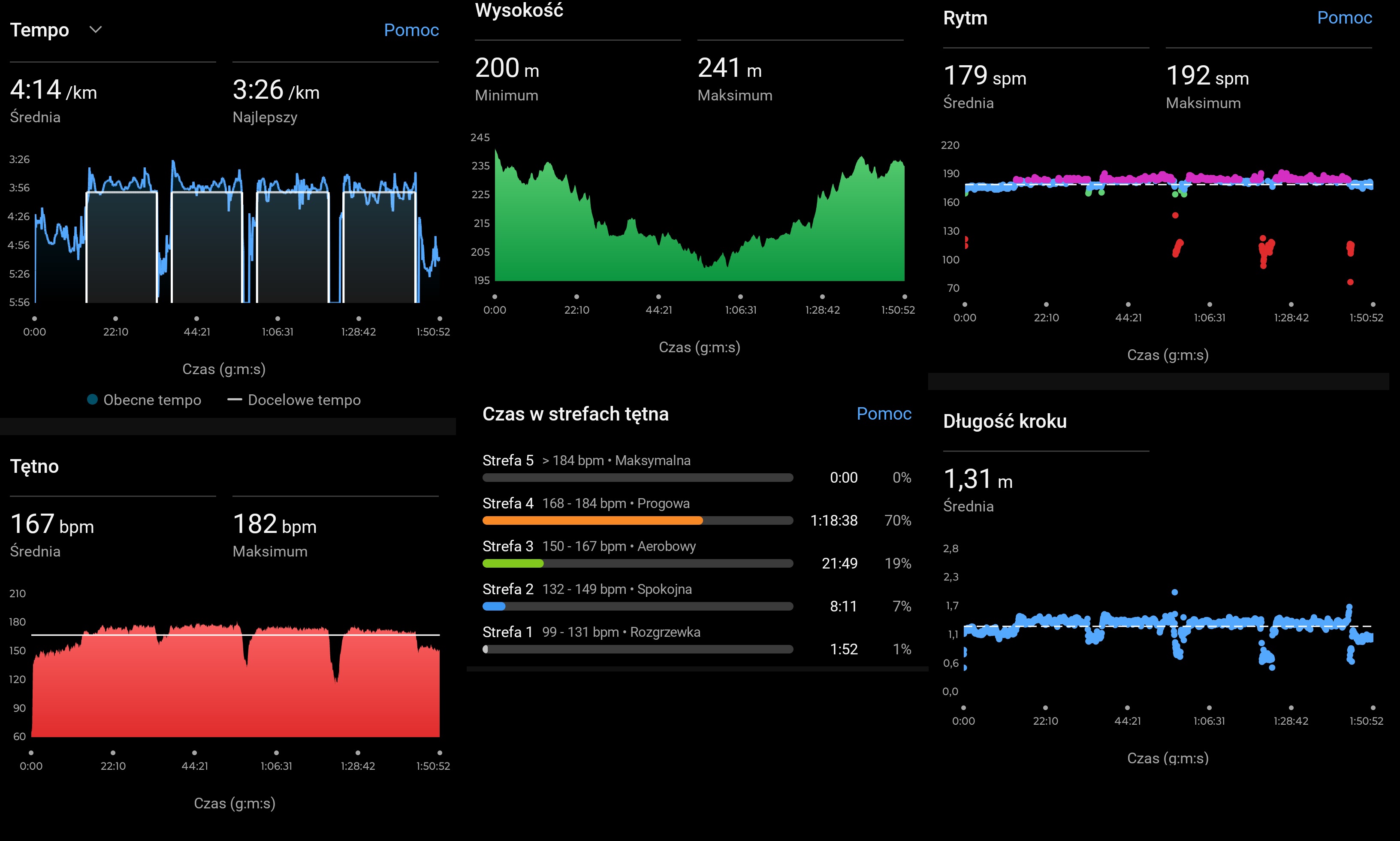Click the Strefa 5 Maksymalna empty bar
This screenshot has width=1400, height=841.
637,478
